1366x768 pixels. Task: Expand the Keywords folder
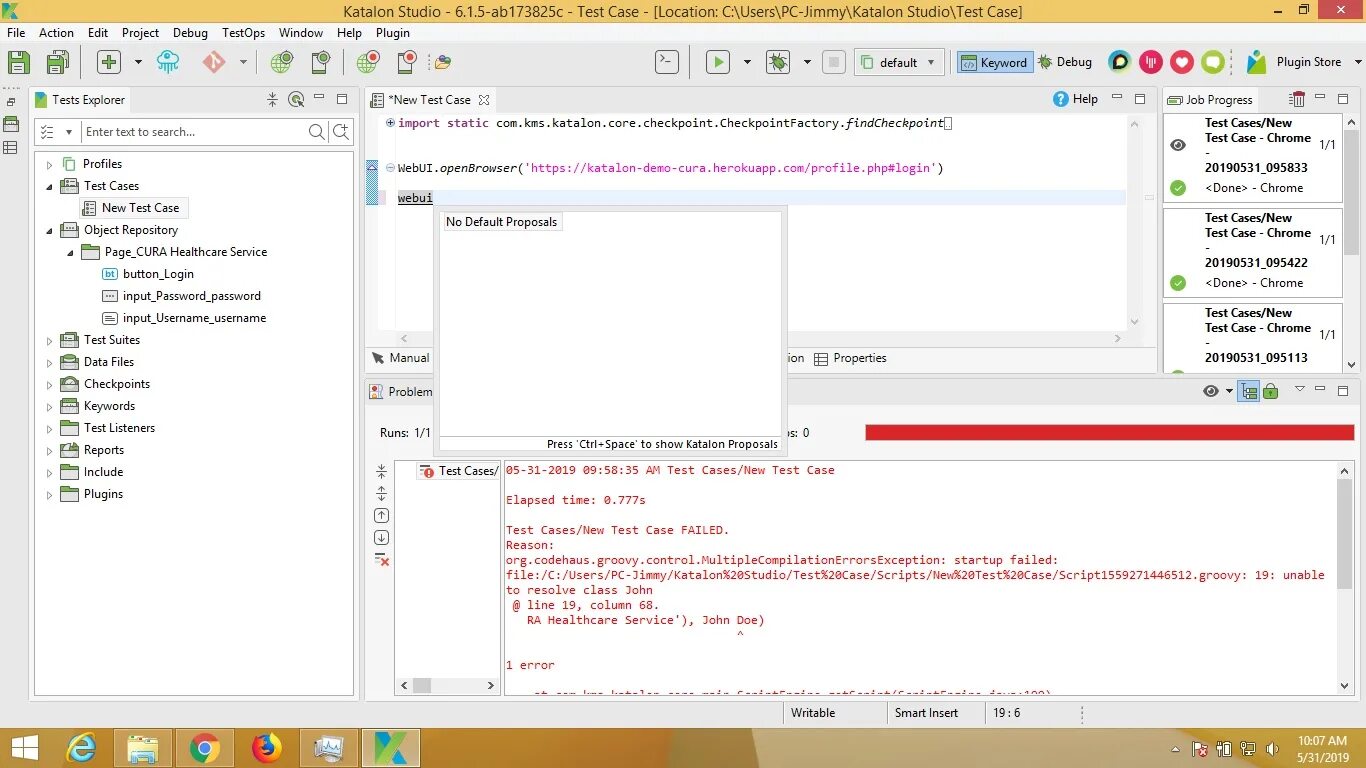[49, 406]
